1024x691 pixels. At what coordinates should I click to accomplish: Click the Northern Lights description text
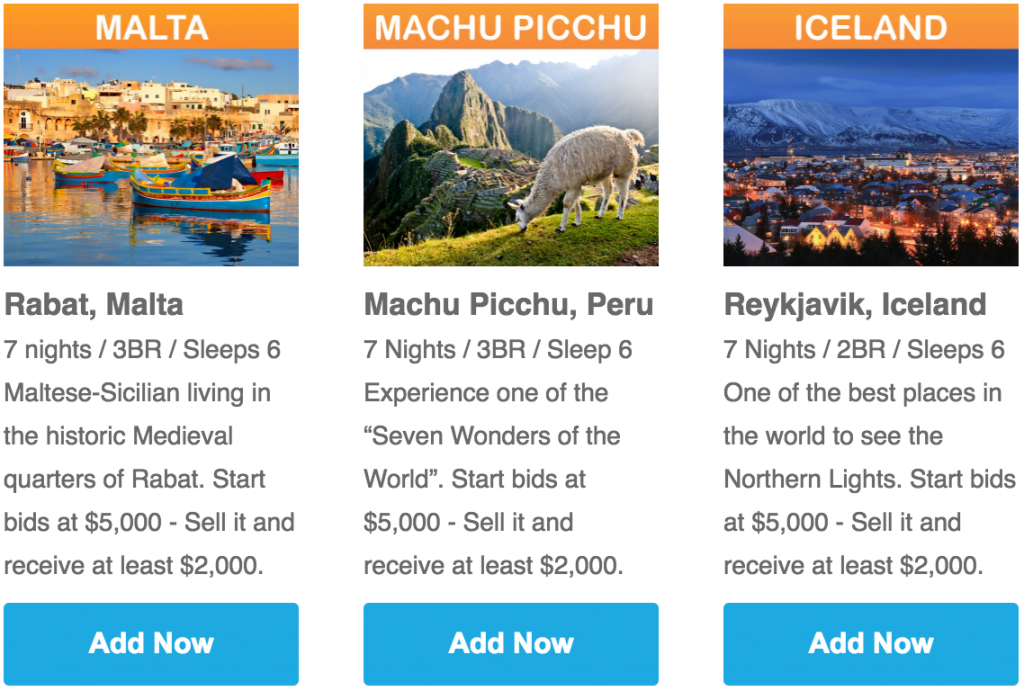[869, 479]
